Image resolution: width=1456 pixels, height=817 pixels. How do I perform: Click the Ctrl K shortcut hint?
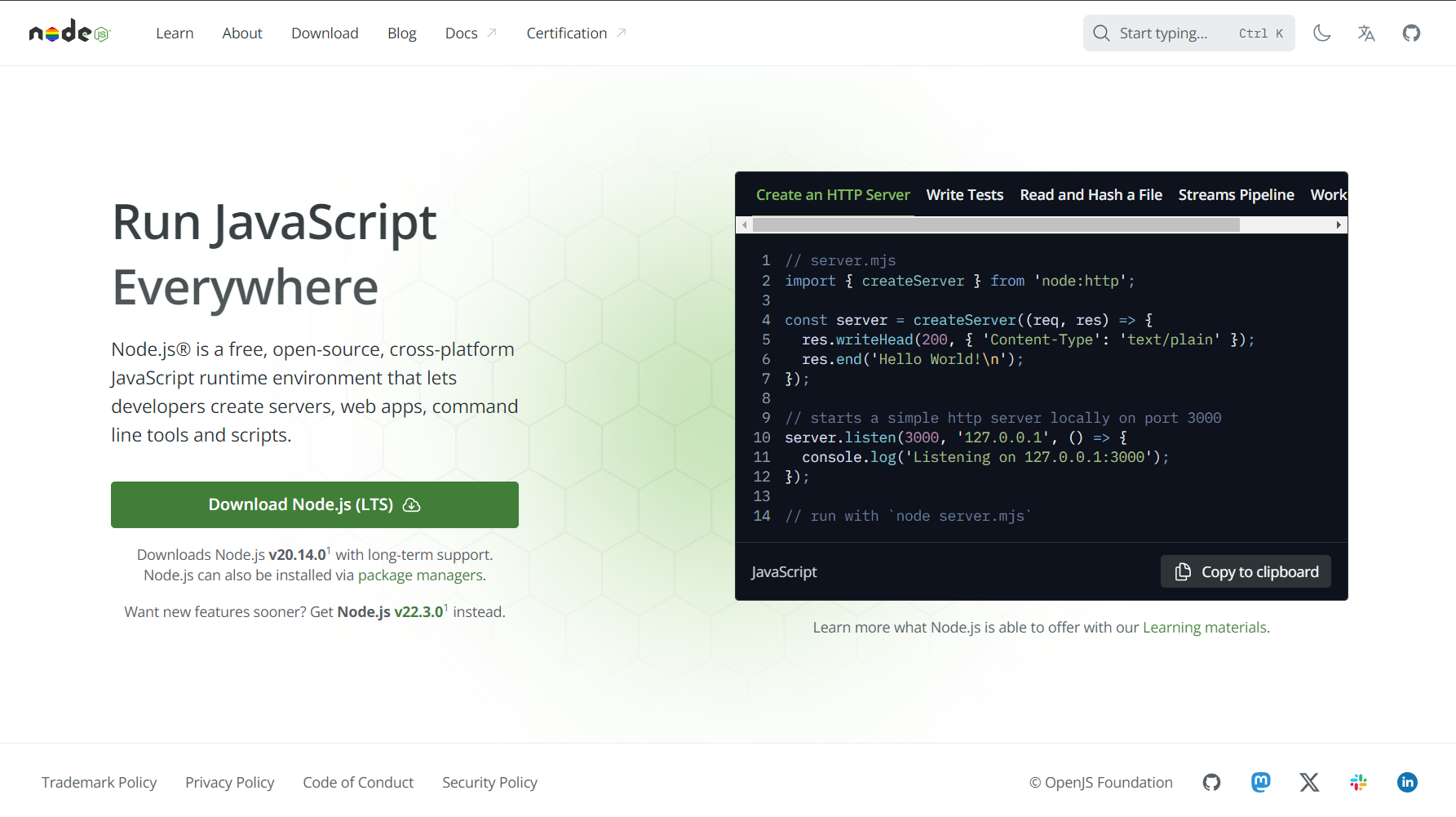1261,33
